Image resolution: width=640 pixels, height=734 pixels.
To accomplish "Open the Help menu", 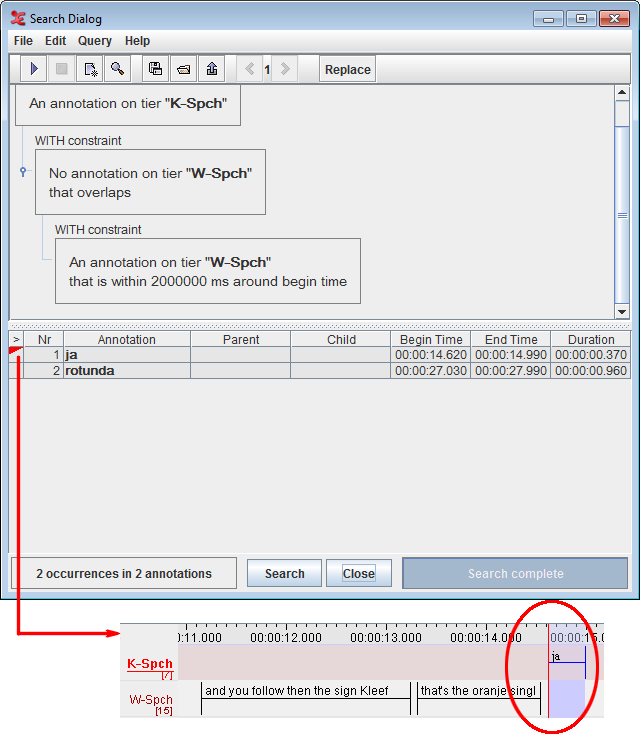I will (x=137, y=41).
